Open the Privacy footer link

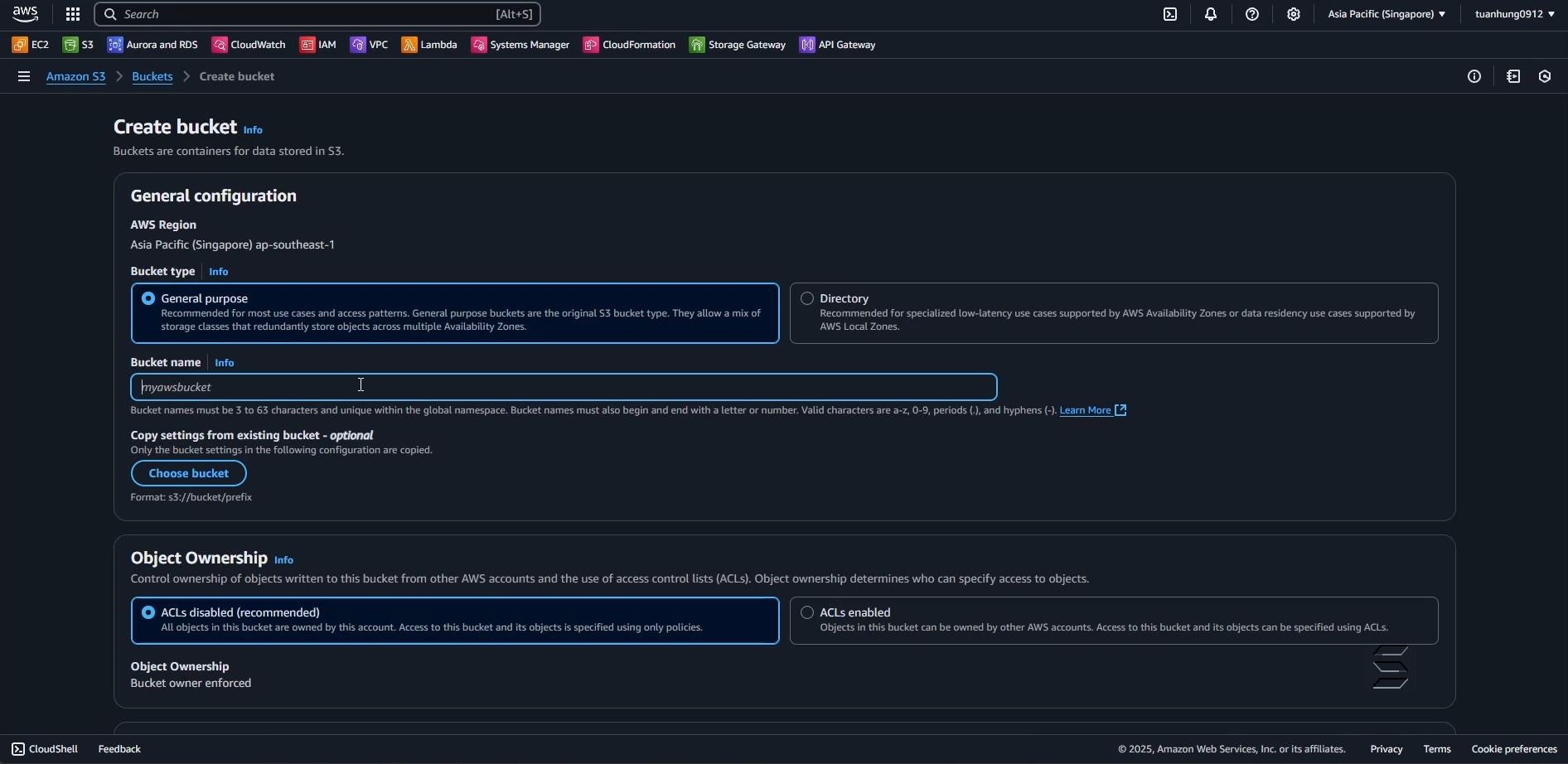[x=1387, y=749]
